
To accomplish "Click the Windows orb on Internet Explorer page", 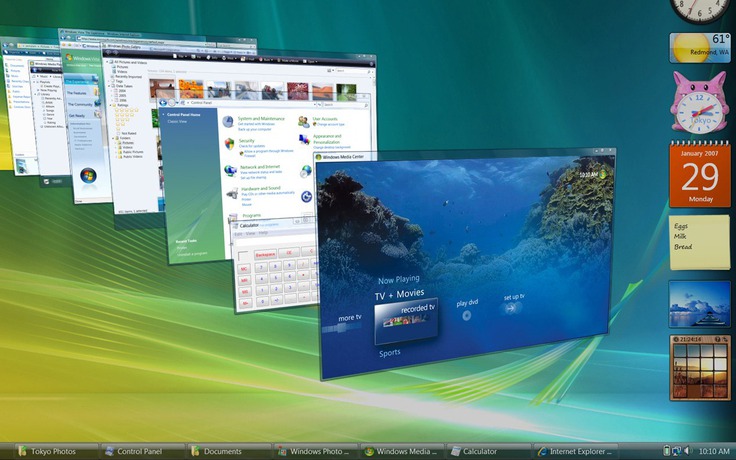I will pyautogui.click(x=88, y=176).
